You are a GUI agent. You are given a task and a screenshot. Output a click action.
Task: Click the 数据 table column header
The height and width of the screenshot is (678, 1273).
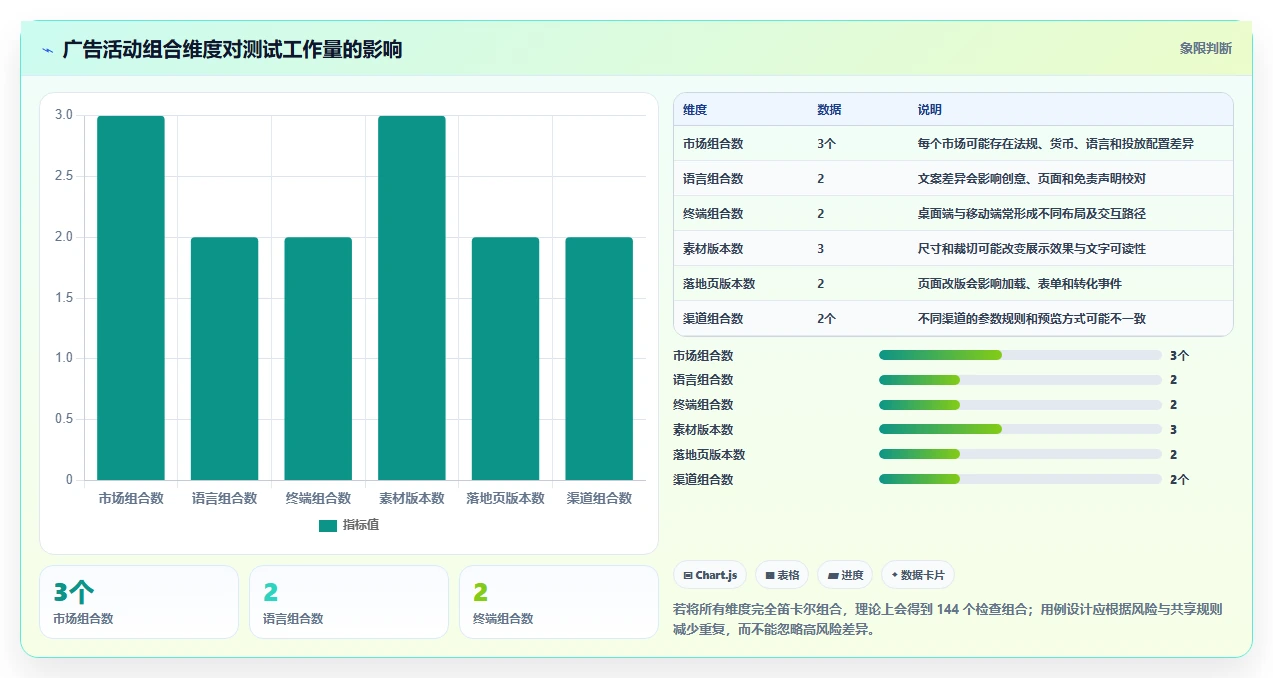(829, 110)
